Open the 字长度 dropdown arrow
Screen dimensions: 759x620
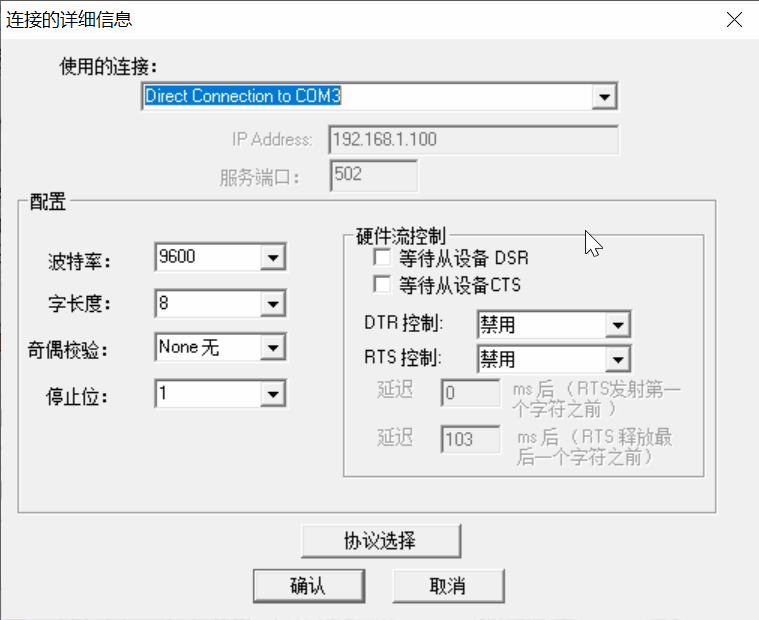(272, 303)
